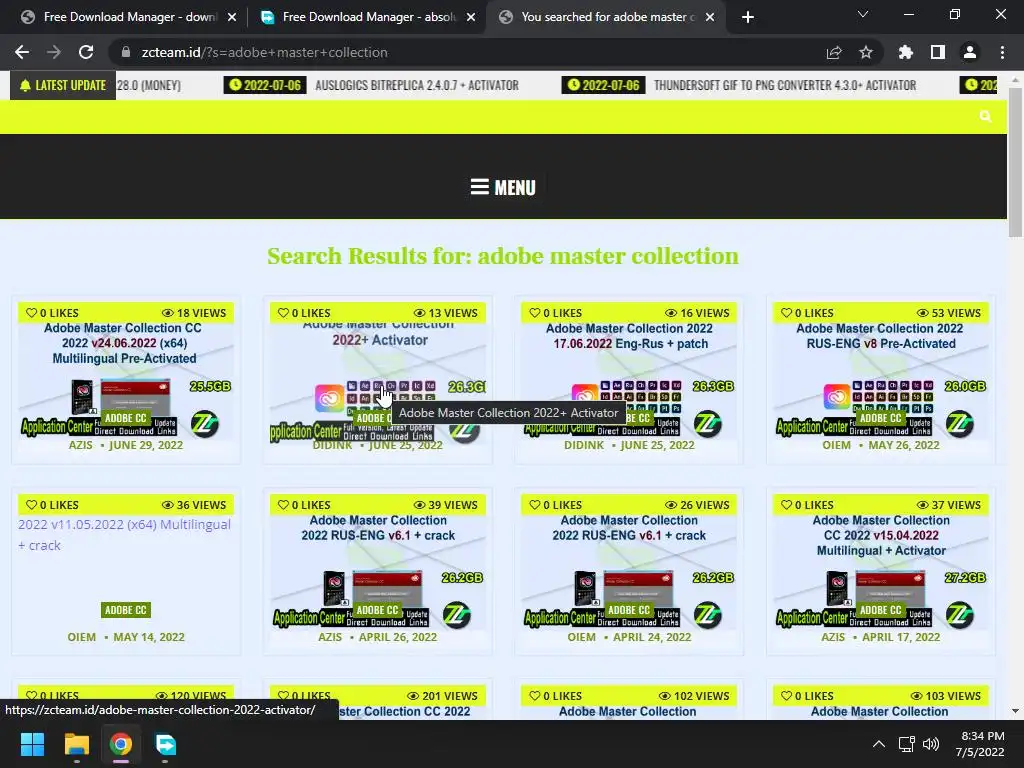Share this page via the share icon
The width and height of the screenshot is (1024, 768).
[834, 52]
